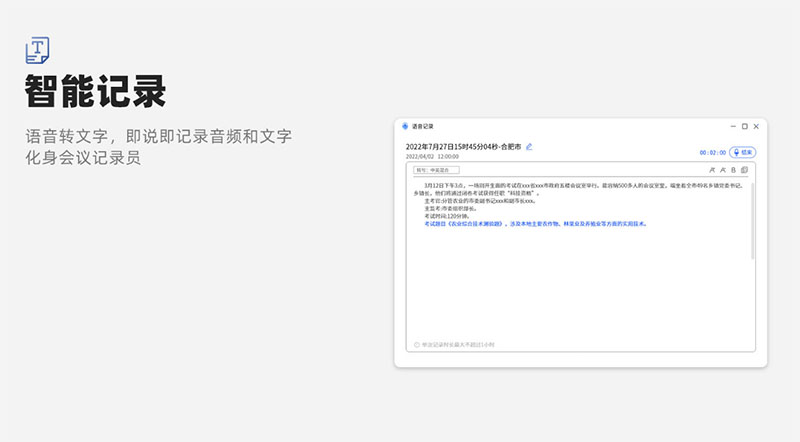800x442 pixels.
Task: Click the empty area inside the transcript editor
Action: pyautogui.click(x=580, y=290)
